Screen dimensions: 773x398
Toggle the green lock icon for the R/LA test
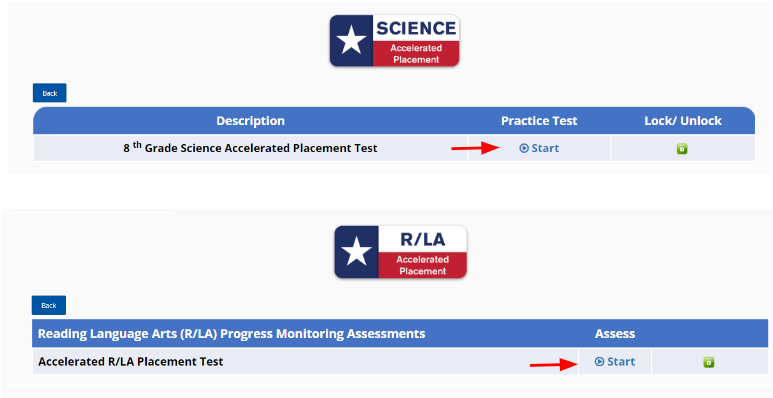[x=708, y=362]
